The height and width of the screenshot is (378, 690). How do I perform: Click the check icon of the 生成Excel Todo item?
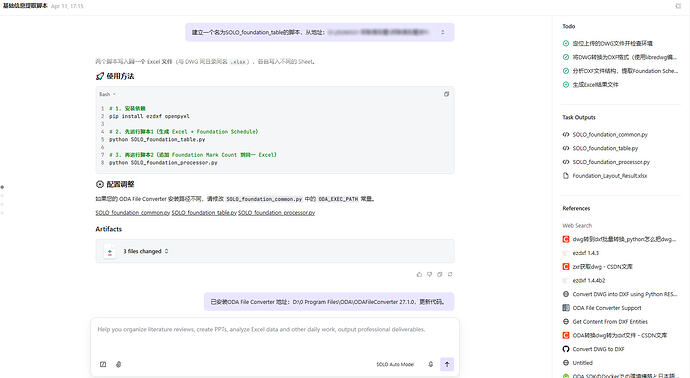tap(566, 84)
